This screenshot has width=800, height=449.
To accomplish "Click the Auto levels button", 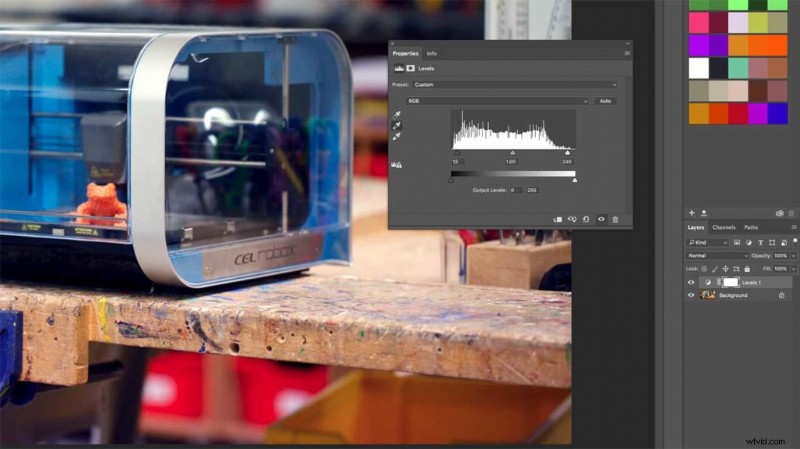I will coord(605,101).
